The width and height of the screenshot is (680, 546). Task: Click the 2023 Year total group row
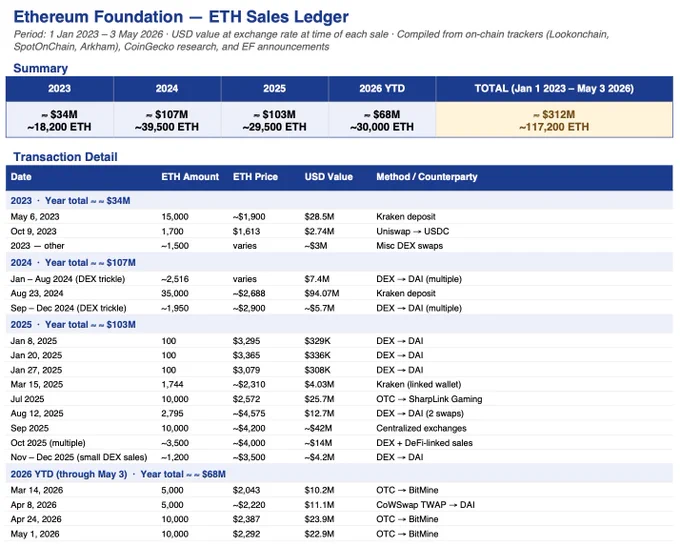pos(339,201)
